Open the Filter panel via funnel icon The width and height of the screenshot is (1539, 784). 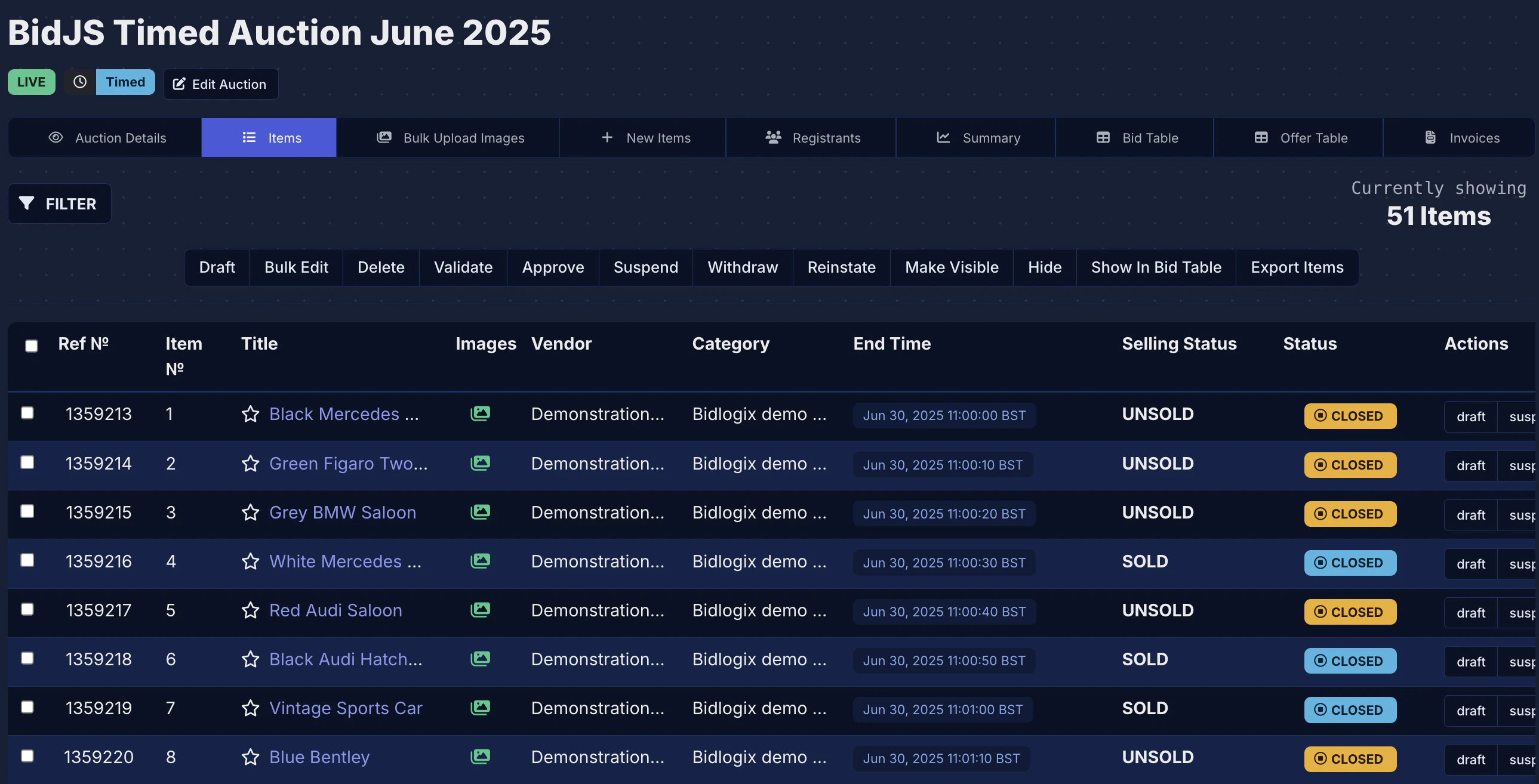click(27, 203)
